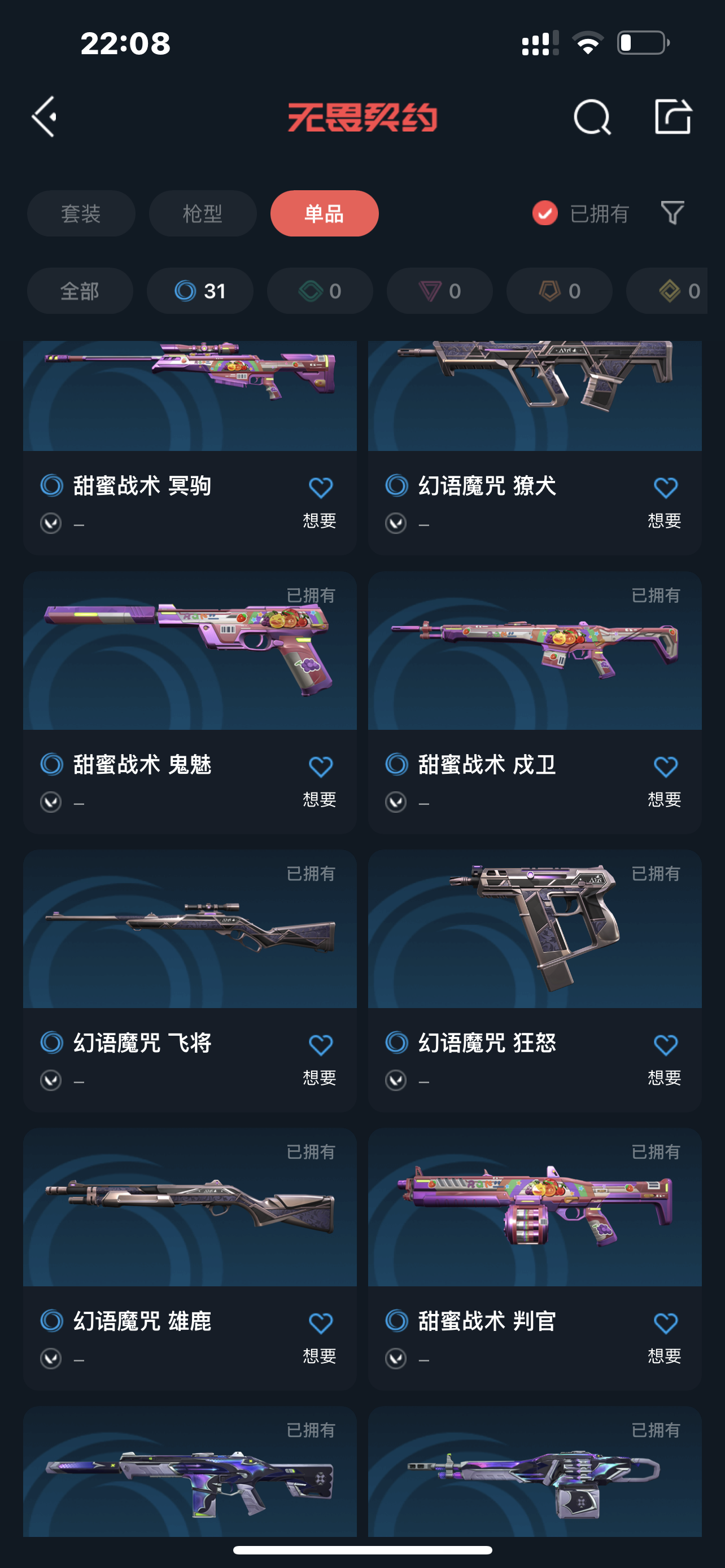Select the blue tier filter showing 31
Screen dimensions: 725x1568
coord(200,291)
